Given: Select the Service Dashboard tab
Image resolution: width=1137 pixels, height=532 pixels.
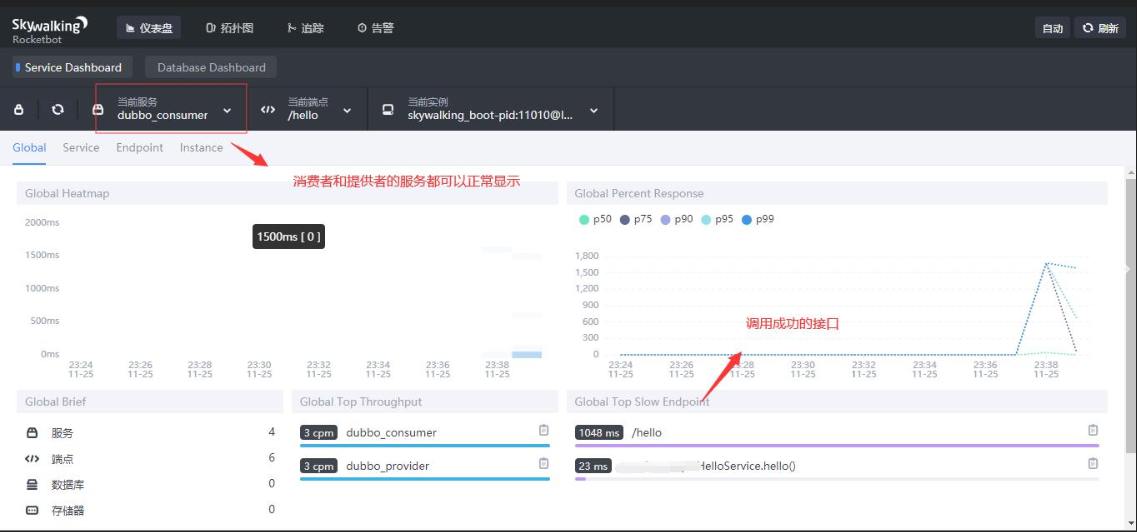Looking at the screenshot, I should pyautogui.click(x=73, y=67).
